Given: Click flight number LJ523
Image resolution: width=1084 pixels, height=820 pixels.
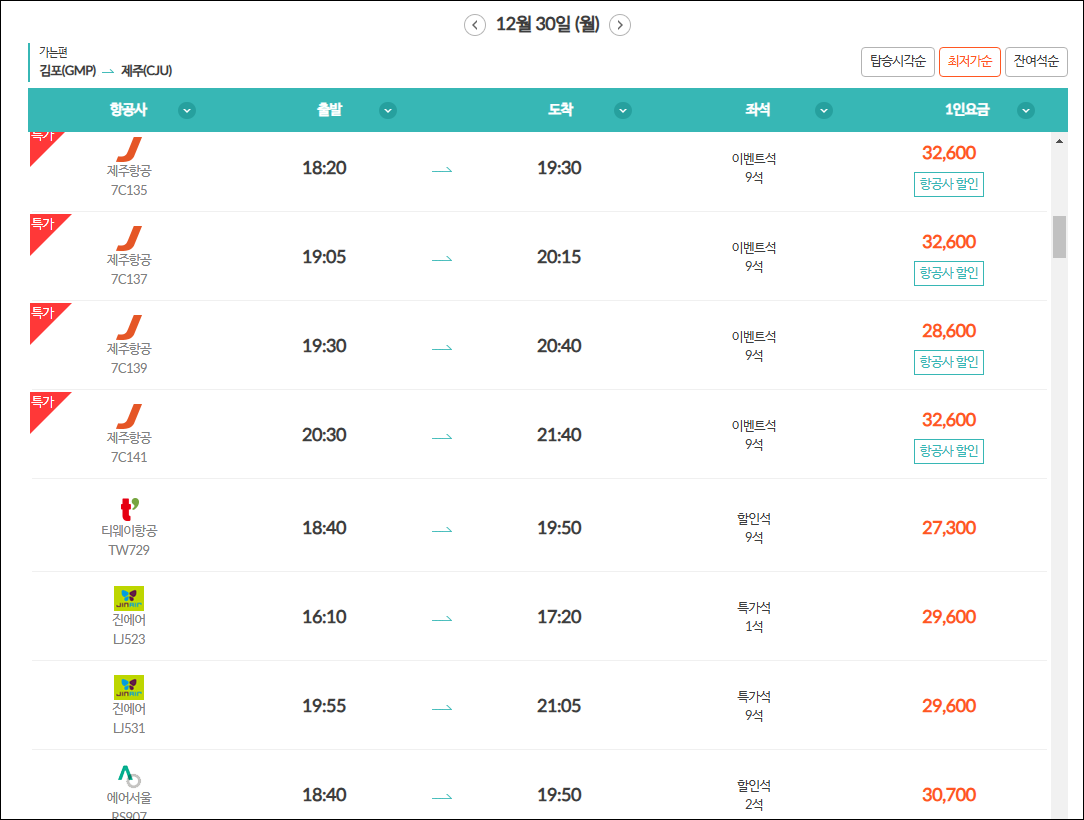Looking at the screenshot, I should [x=129, y=639].
